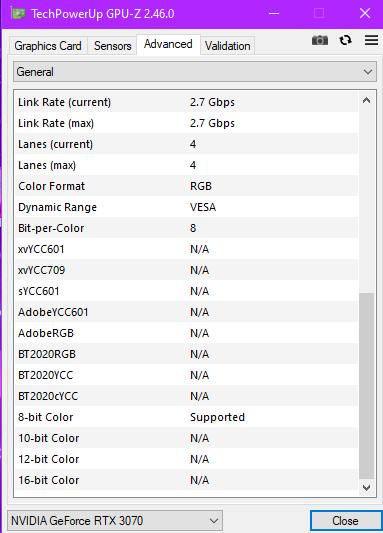Select the BT2020cYCC row
Screen dimensions: 383x533
(187, 396)
